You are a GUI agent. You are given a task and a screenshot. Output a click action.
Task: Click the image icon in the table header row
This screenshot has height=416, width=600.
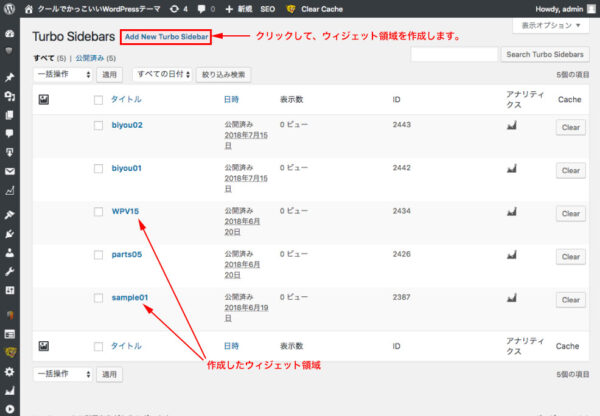point(44,100)
